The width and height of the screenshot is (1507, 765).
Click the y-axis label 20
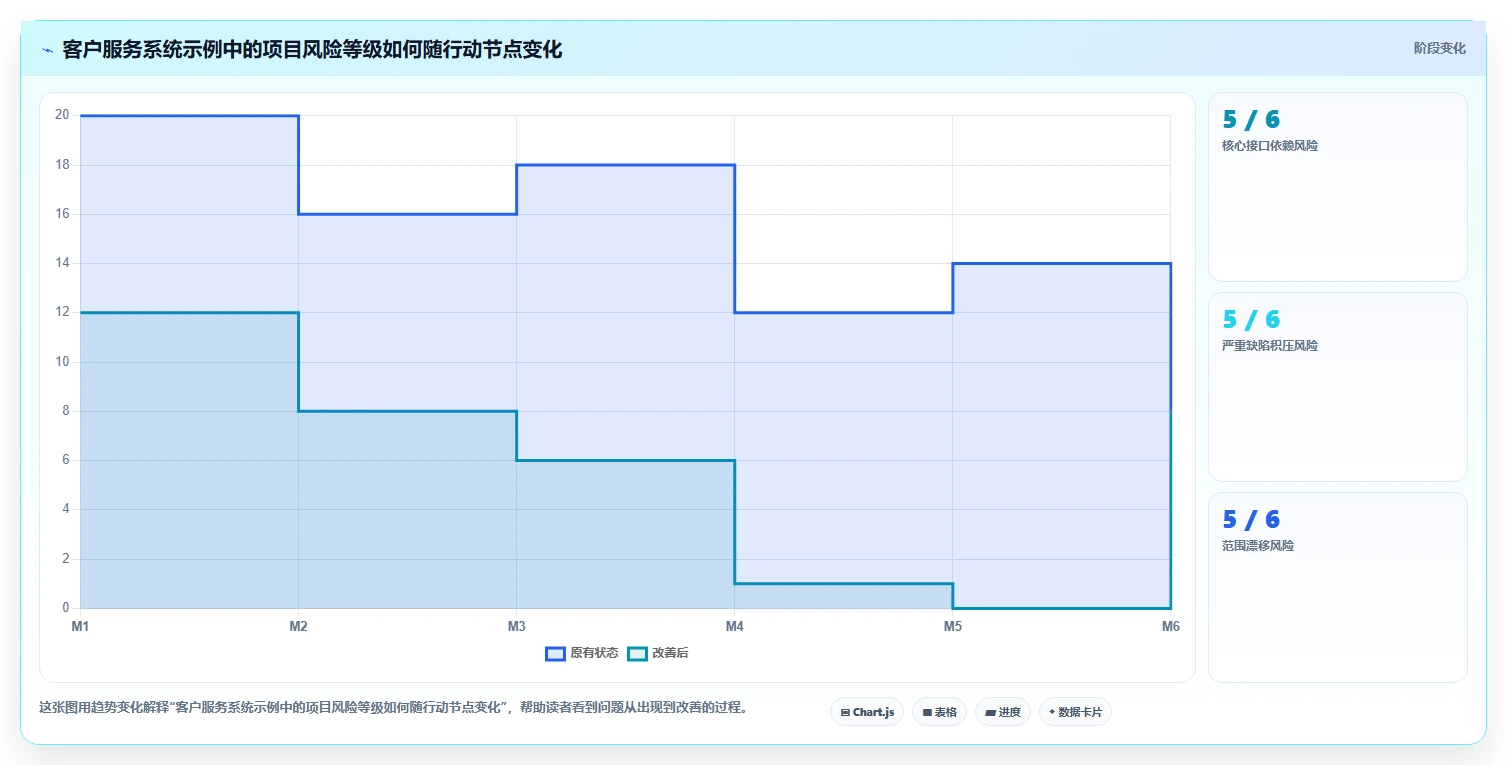coord(62,115)
